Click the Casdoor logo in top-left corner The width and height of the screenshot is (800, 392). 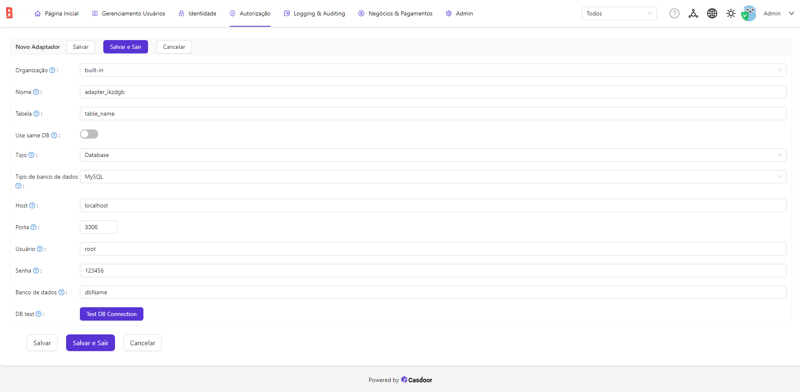9,13
